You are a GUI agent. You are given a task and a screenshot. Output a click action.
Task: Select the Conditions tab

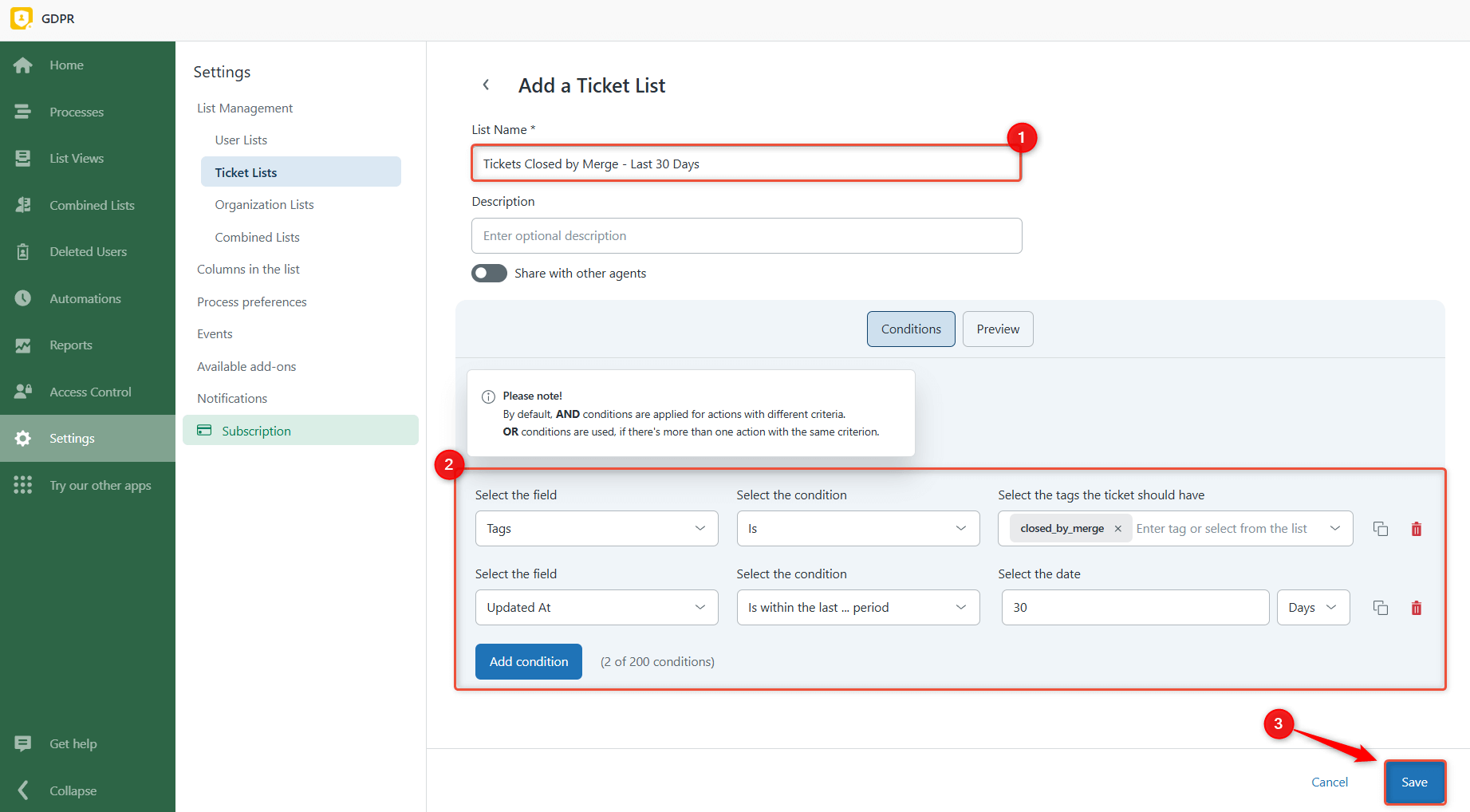click(910, 329)
